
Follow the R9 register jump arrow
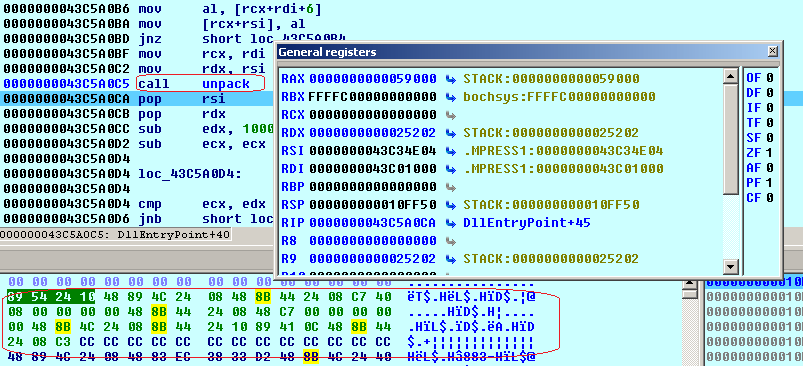point(451,259)
